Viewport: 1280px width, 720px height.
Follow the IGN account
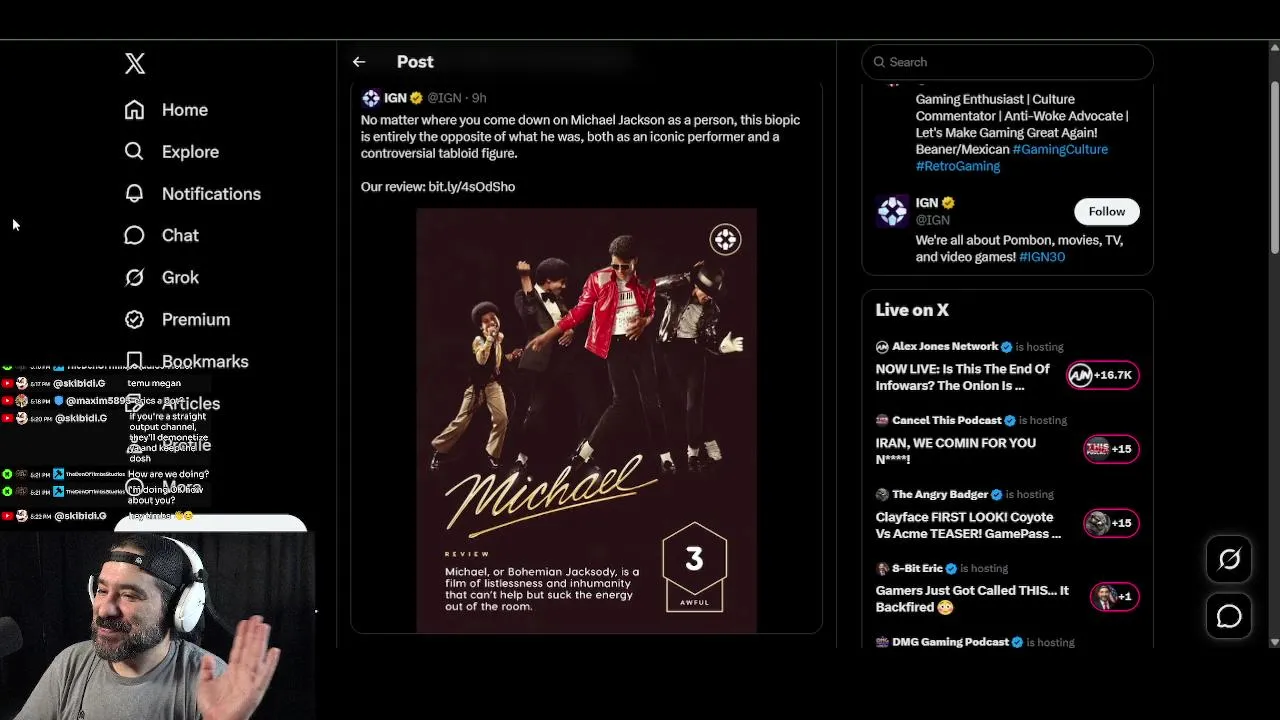(x=1106, y=211)
